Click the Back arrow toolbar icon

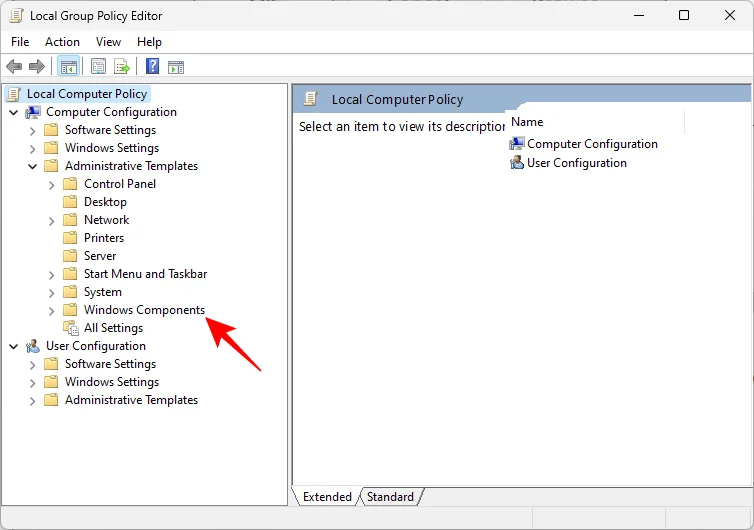[14, 66]
